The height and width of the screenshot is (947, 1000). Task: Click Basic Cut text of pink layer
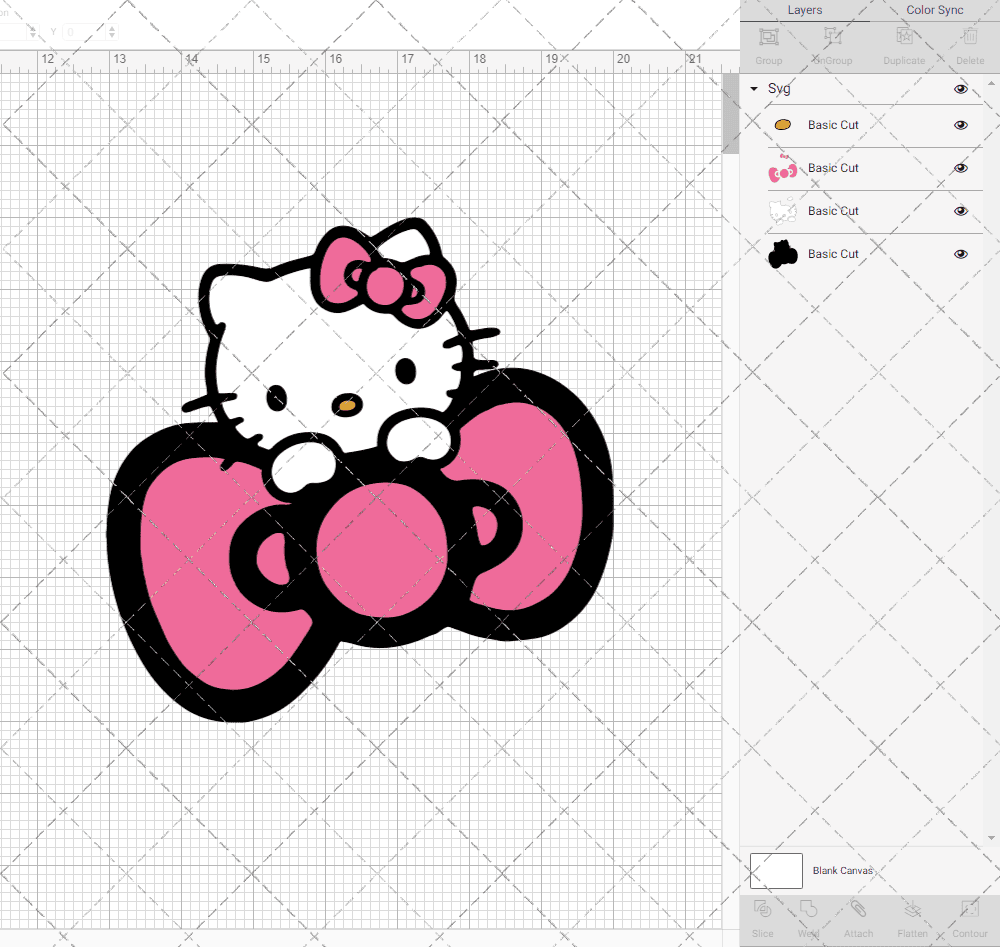click(x=833, y=168)
